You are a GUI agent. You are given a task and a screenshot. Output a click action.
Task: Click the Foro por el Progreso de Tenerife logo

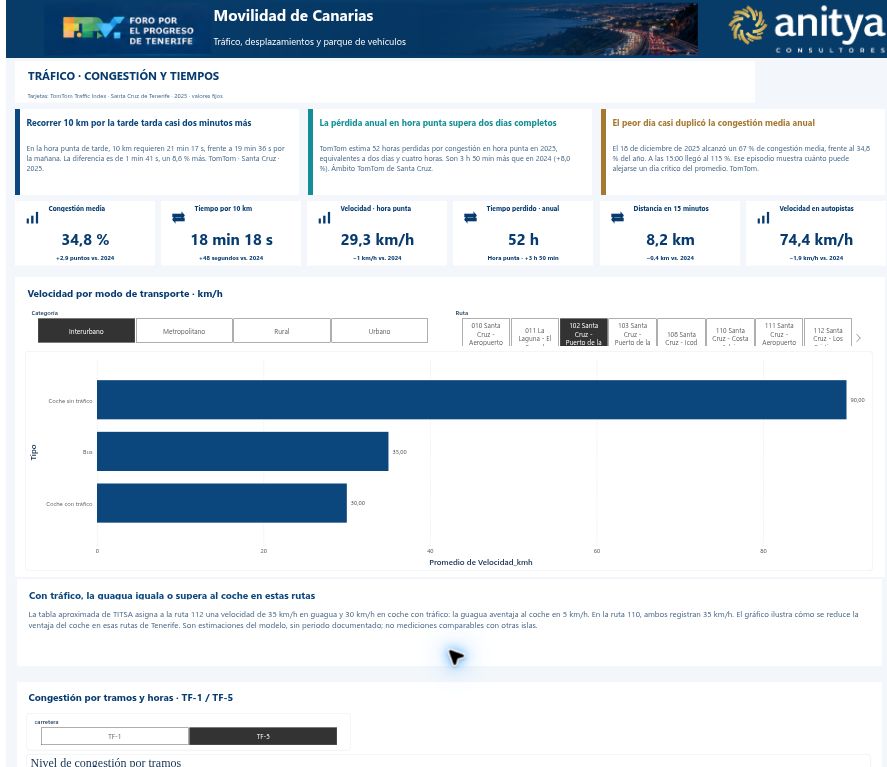128,29
